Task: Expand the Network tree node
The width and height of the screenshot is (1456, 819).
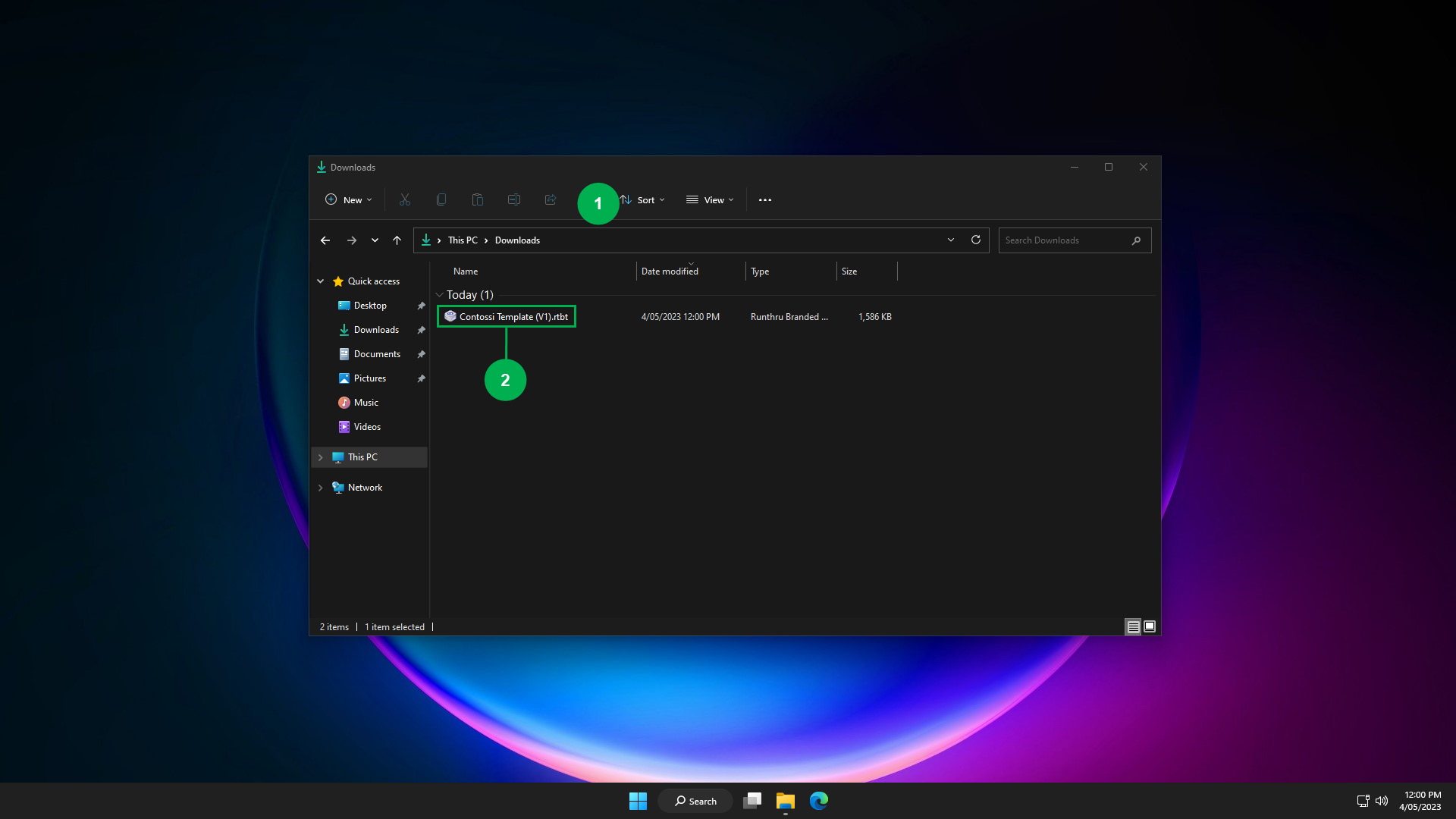Action: click(321, 488)
